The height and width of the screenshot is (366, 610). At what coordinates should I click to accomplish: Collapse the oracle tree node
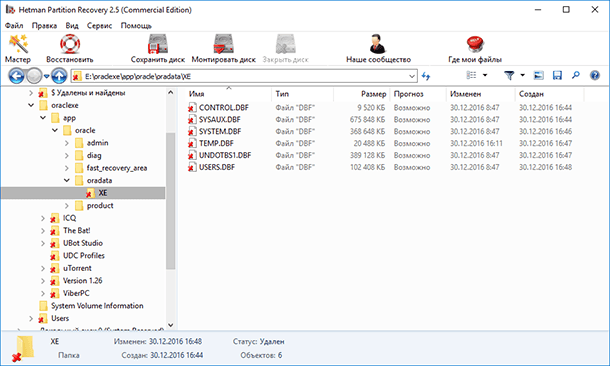55,130
